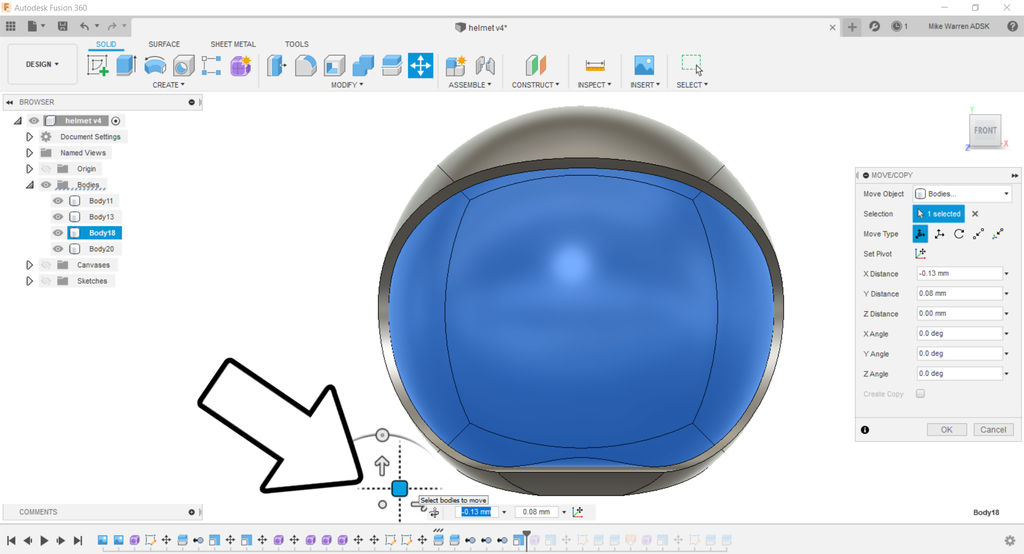
Task: Toggle visibility of Body20
Action: point(58,249)
